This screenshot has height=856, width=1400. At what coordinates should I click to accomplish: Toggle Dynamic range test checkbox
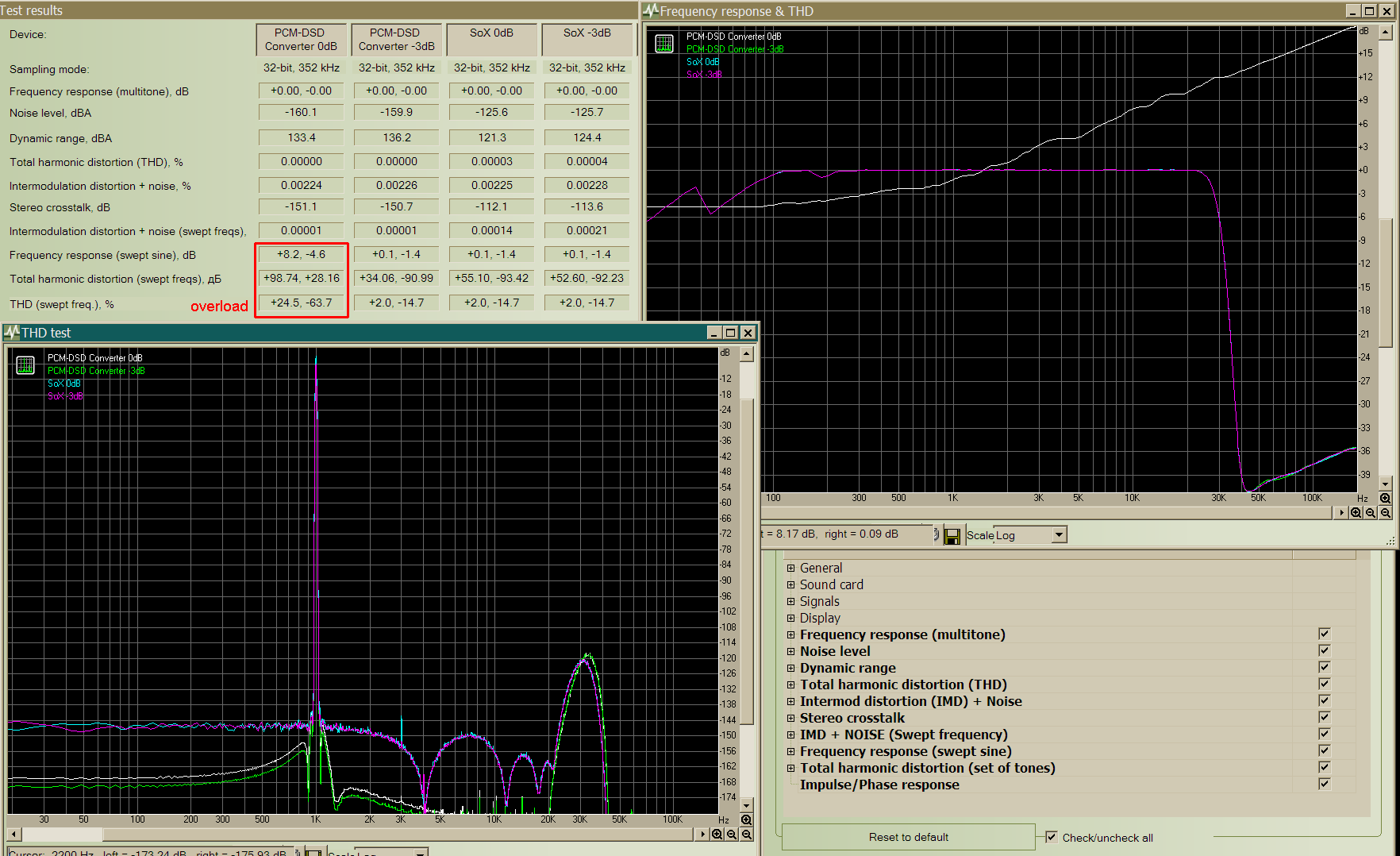coord(1324,667)
